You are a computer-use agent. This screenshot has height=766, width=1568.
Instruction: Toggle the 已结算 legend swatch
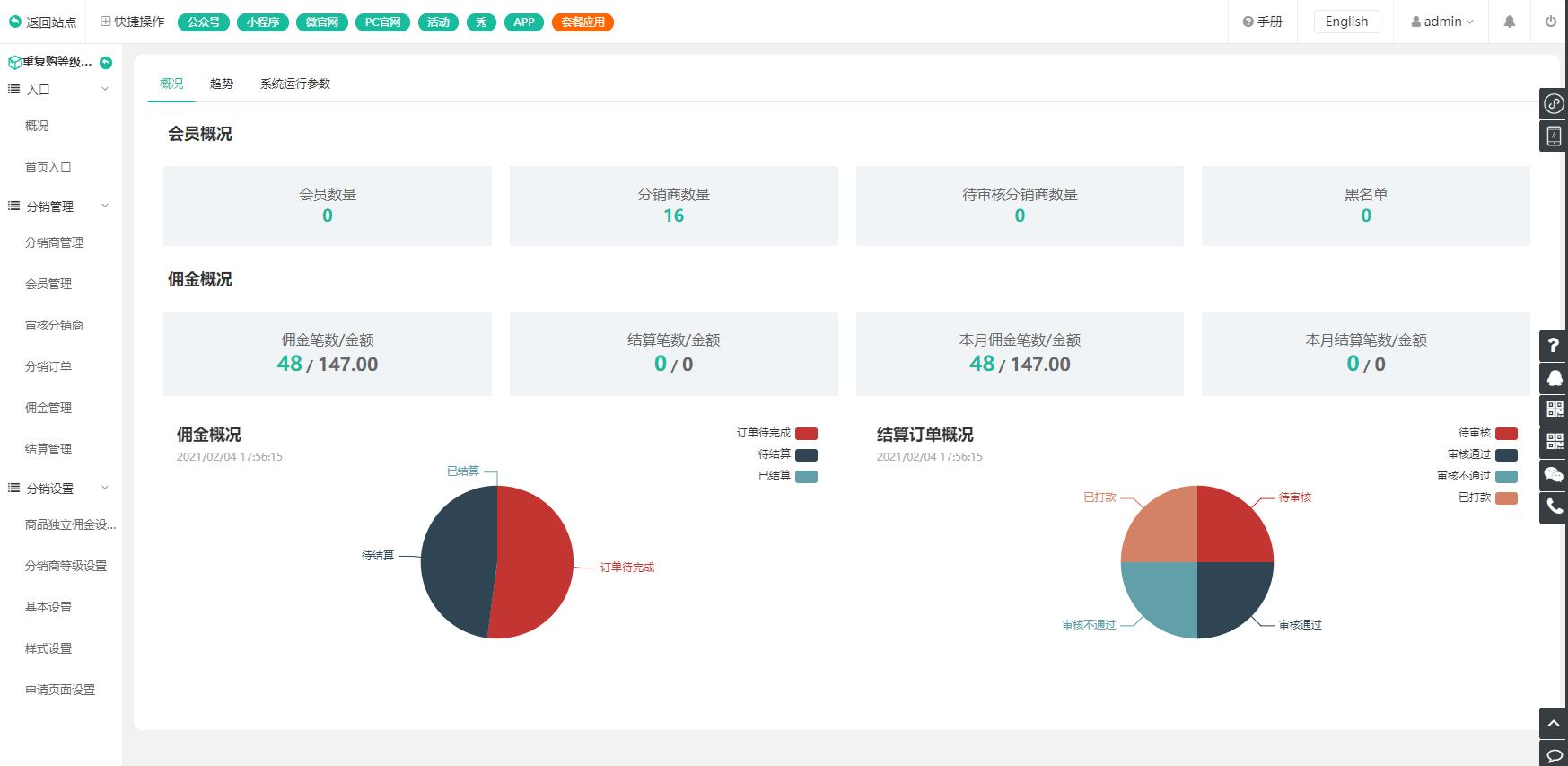tap(806, 477)
